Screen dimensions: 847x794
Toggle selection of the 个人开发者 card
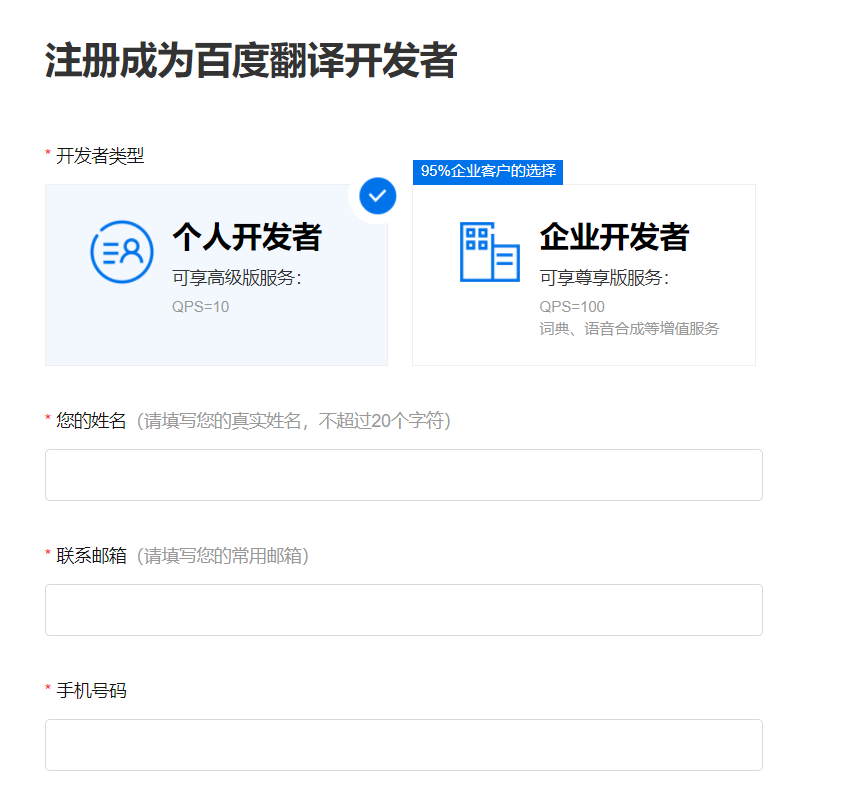pyautogui.click(x=216, y=275)
